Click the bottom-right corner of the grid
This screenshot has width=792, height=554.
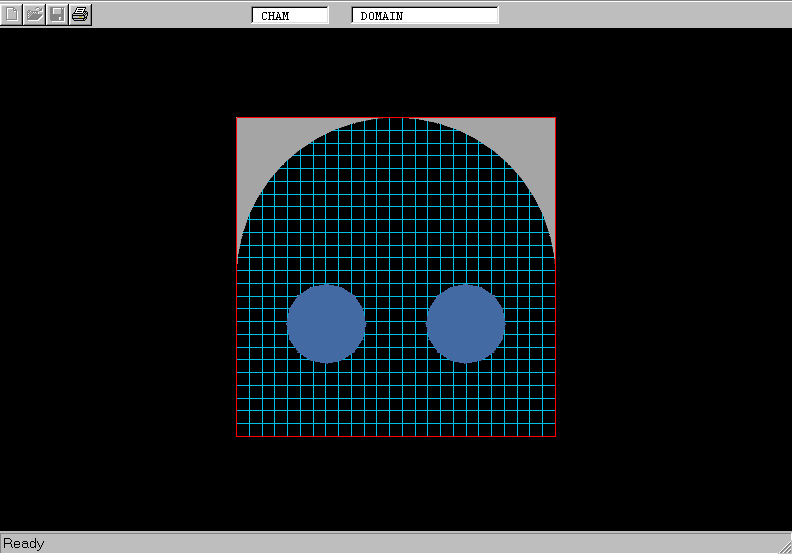pos(555,436)
